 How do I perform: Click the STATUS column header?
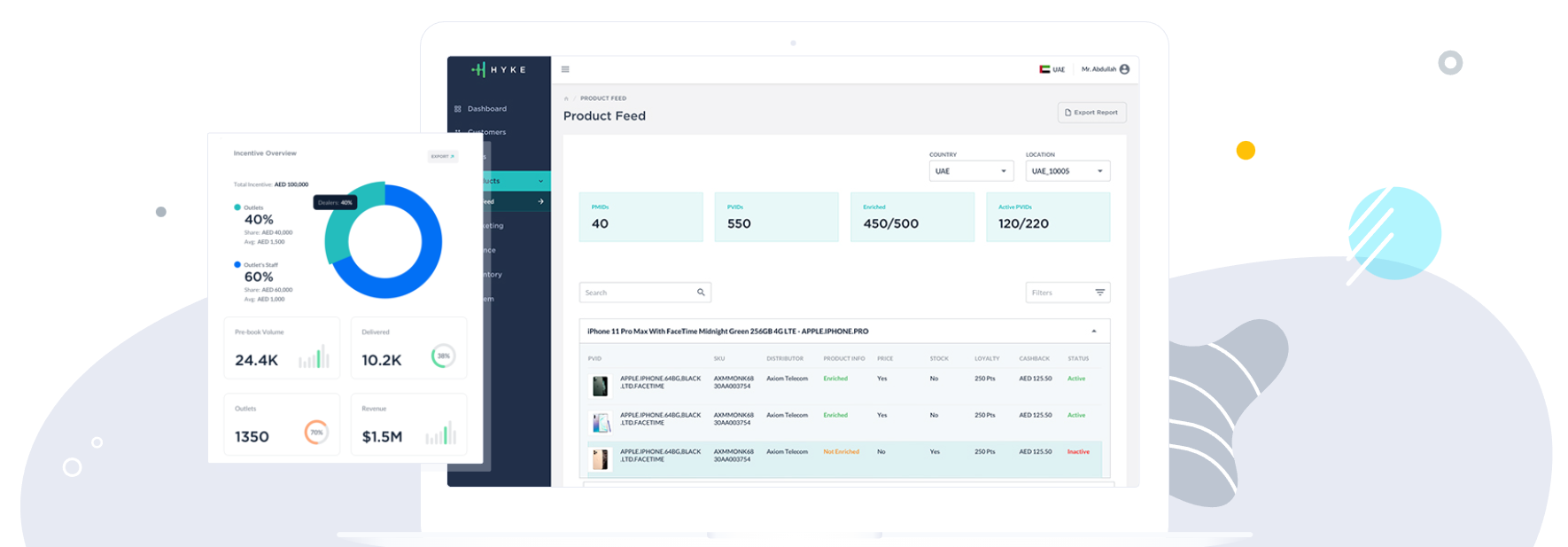point(1078,359)
